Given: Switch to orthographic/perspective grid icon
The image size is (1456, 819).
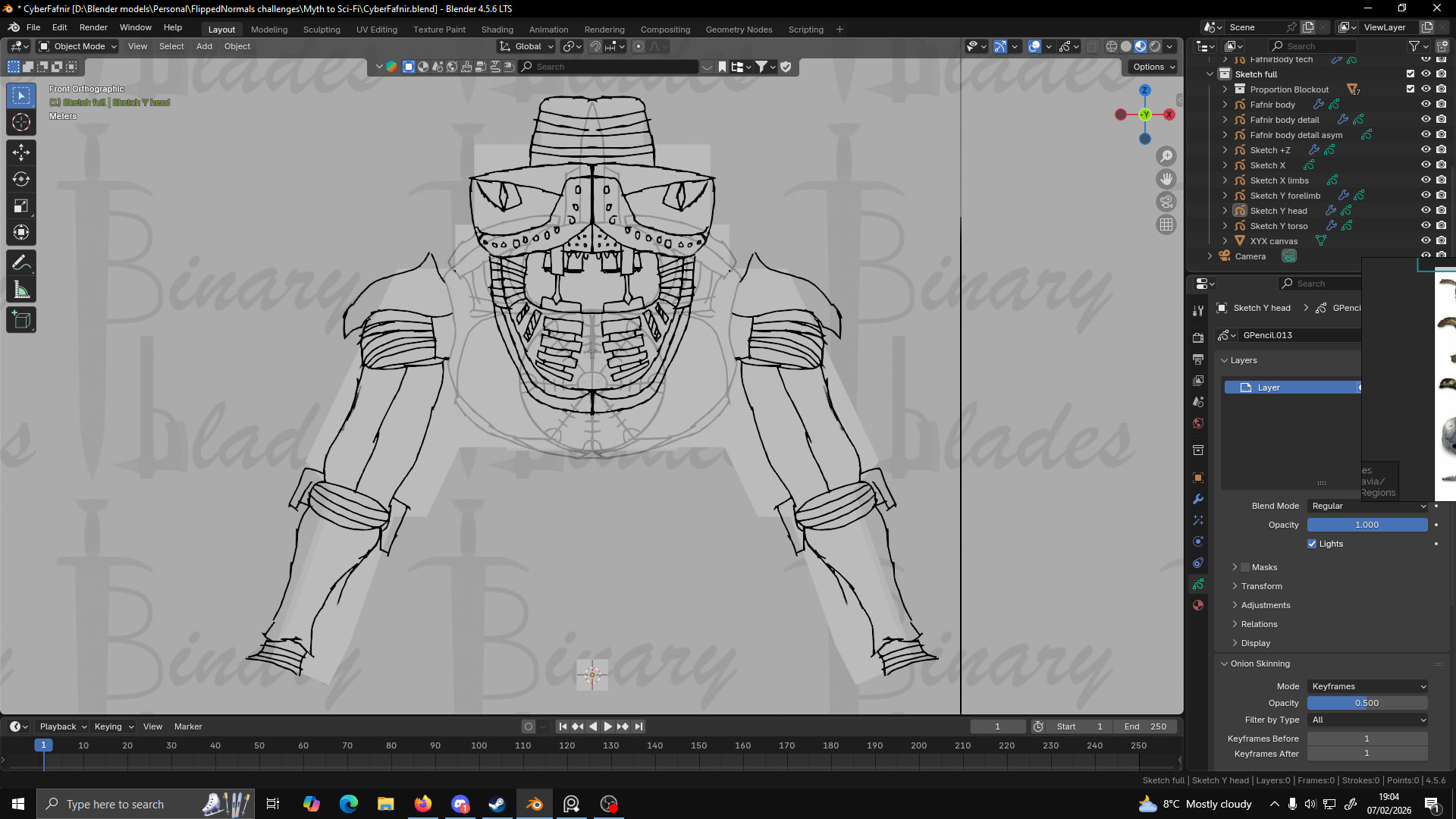Looking at the screenshot, I should 1166,224.
